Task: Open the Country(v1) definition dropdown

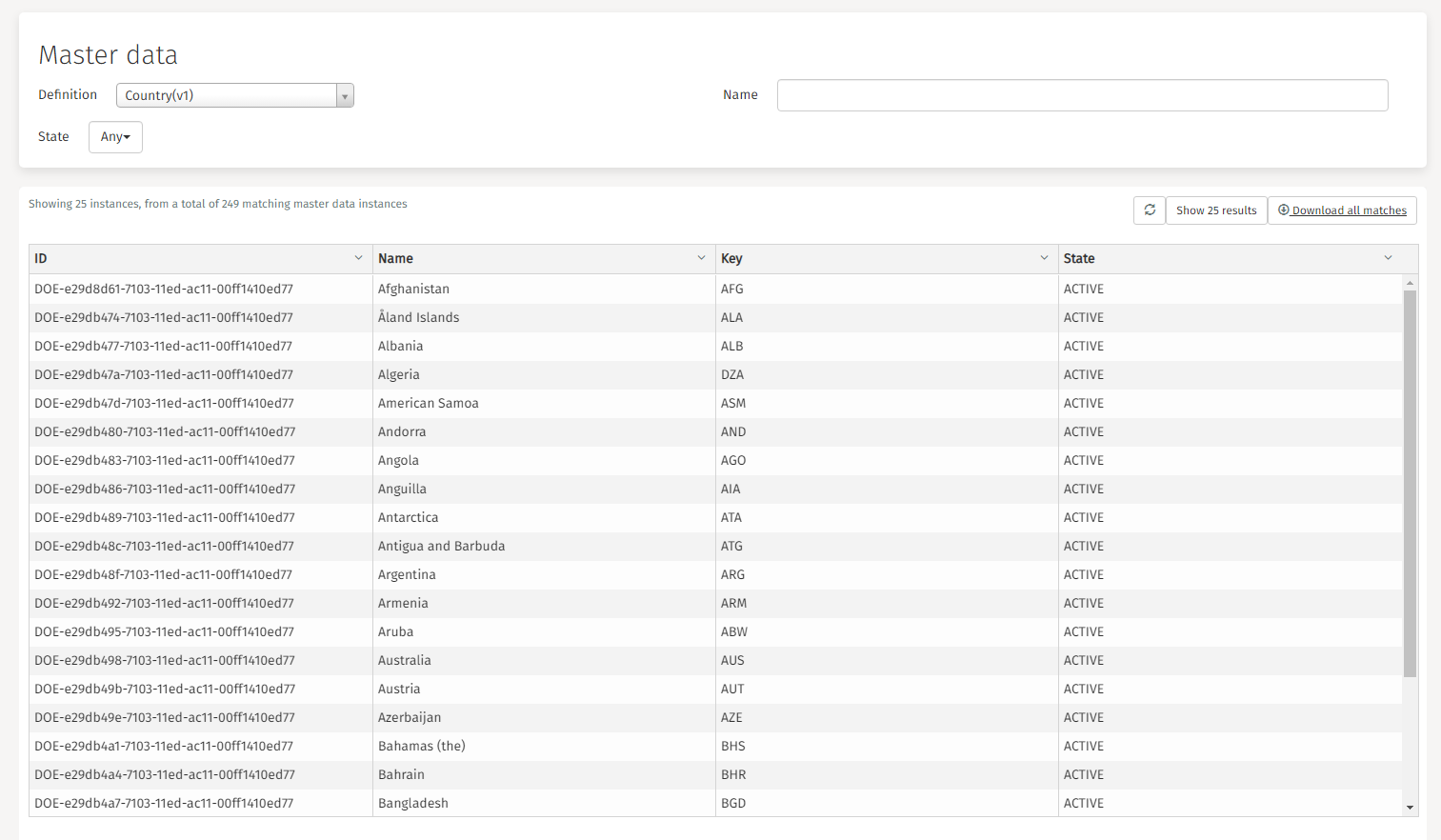Action: tap(229, 95)
